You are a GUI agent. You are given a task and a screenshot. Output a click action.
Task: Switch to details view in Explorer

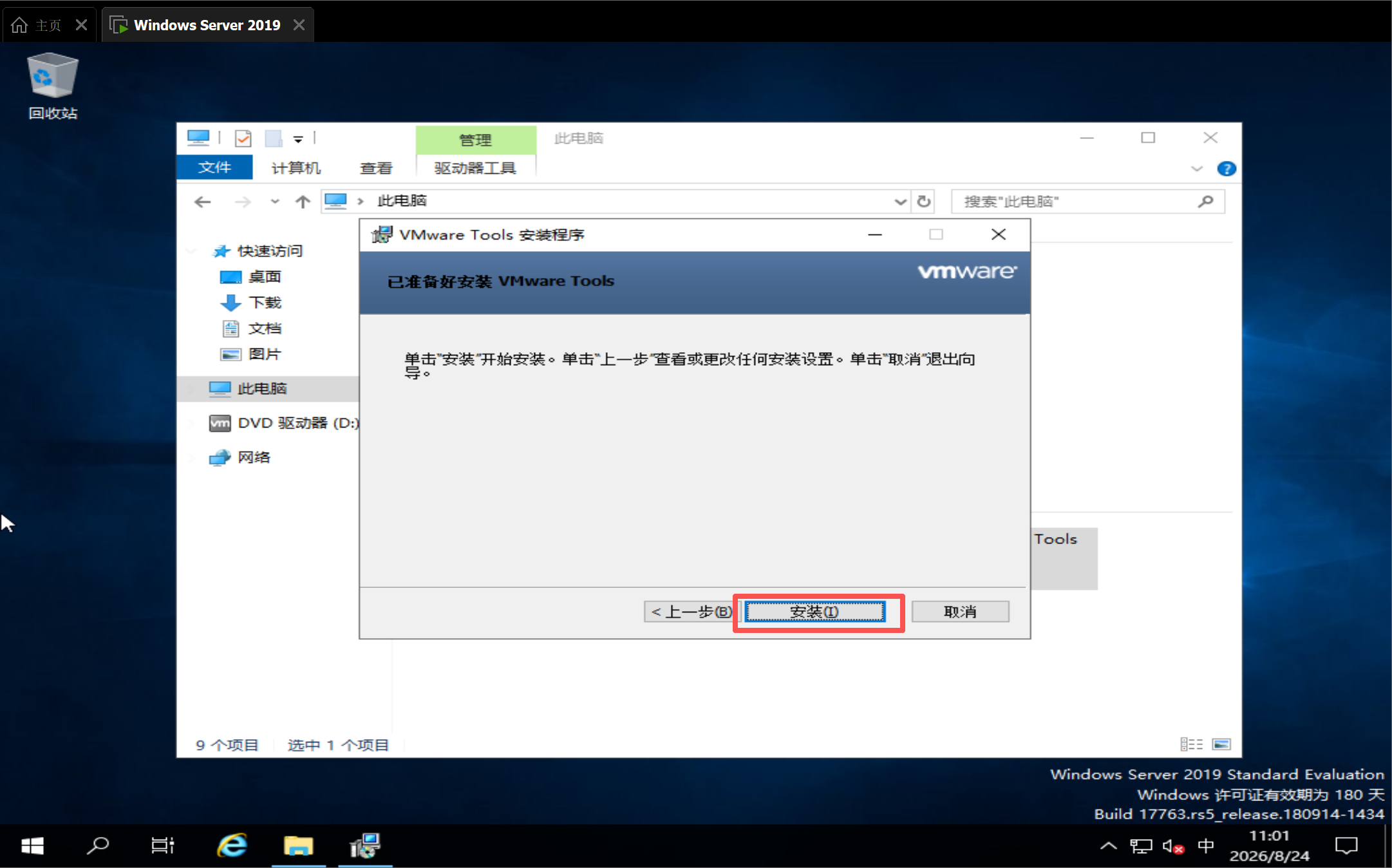click(x=1192, y=744)
